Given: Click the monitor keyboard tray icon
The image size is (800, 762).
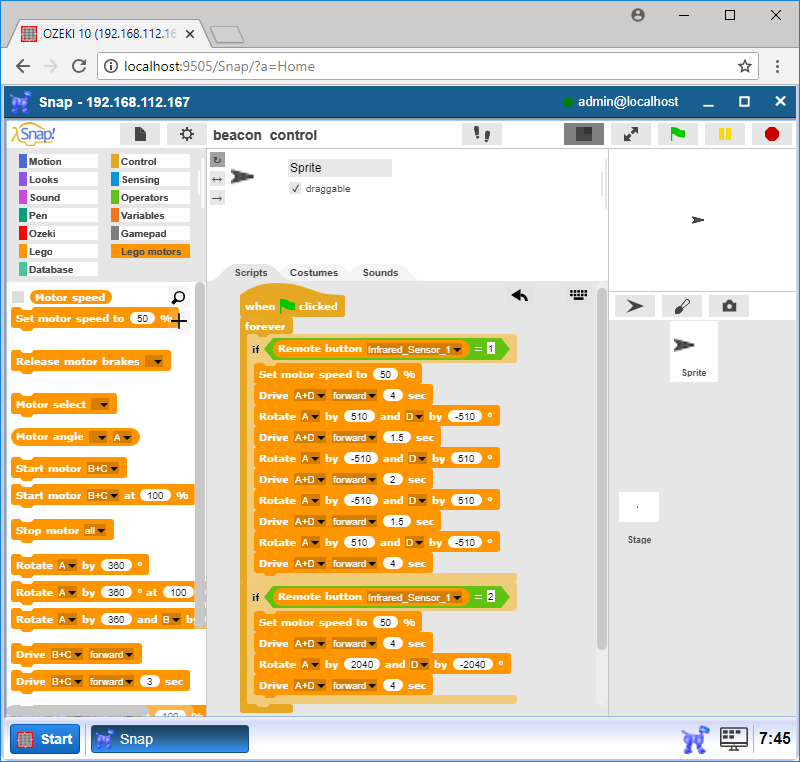Looking at the screenshot, I should [x=734, y=739].
